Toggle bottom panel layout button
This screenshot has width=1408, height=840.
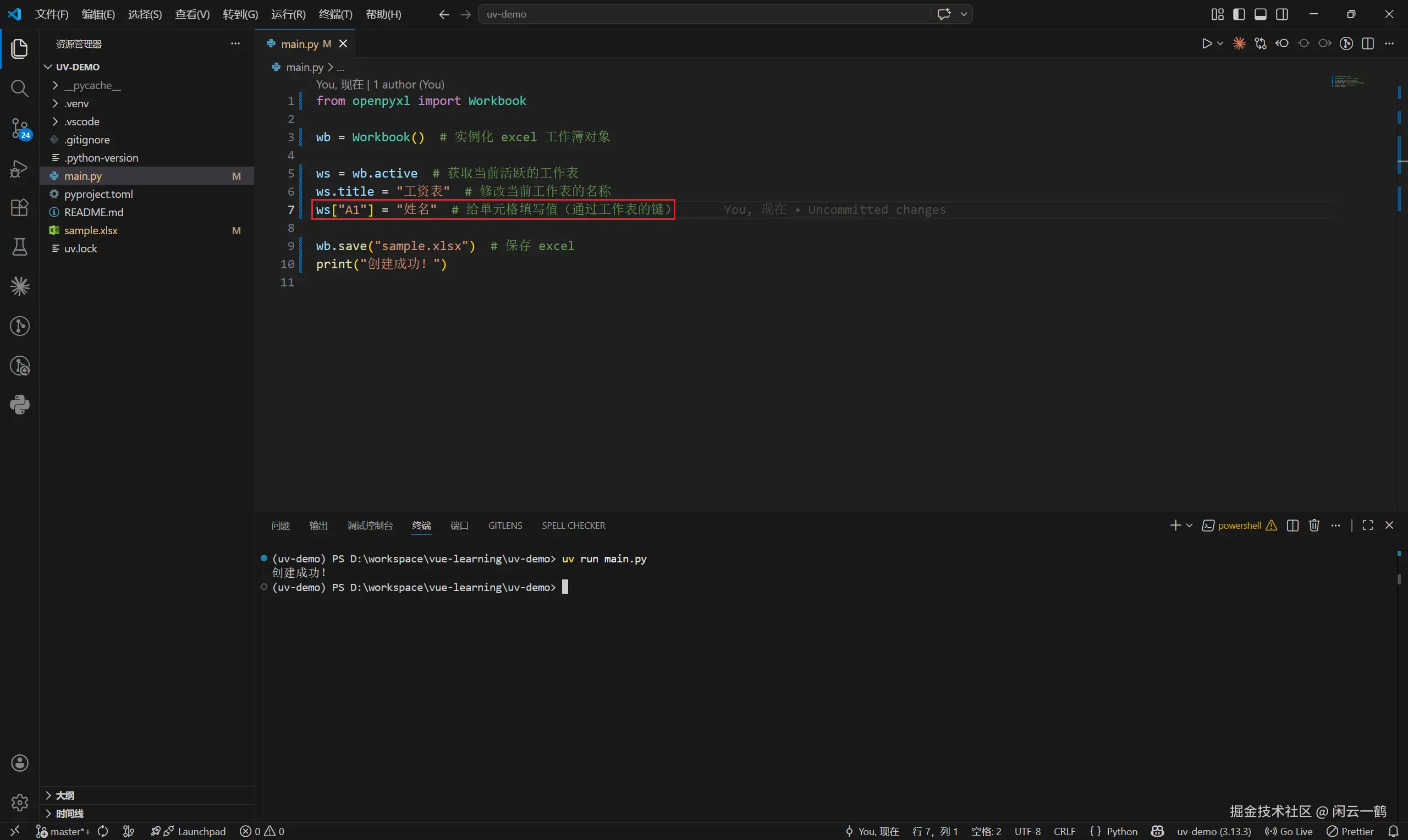[1260, 14]
